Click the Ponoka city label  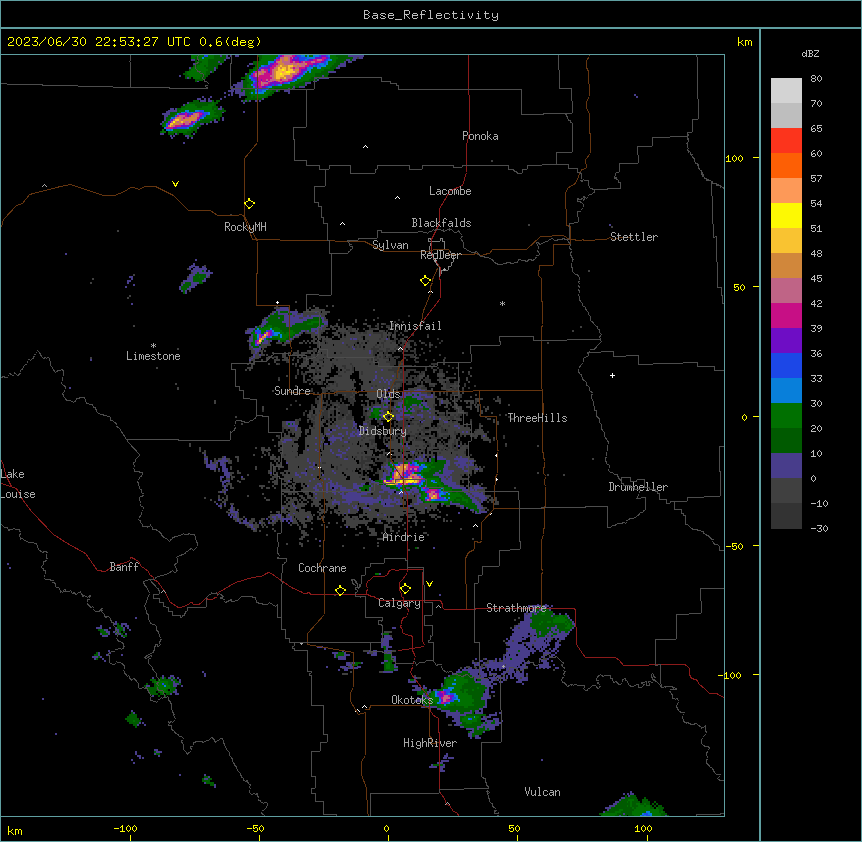pyautogui.click(x=480, y=136)
